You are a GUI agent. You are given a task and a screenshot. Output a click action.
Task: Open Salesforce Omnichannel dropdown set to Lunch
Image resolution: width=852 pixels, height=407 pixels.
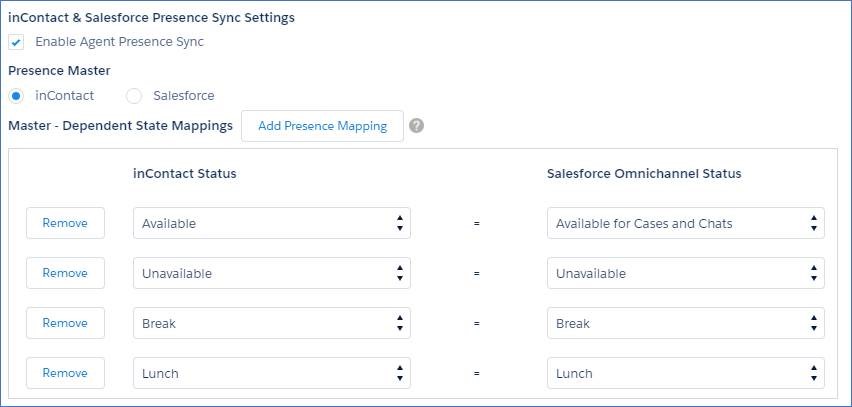pos(686,373)
